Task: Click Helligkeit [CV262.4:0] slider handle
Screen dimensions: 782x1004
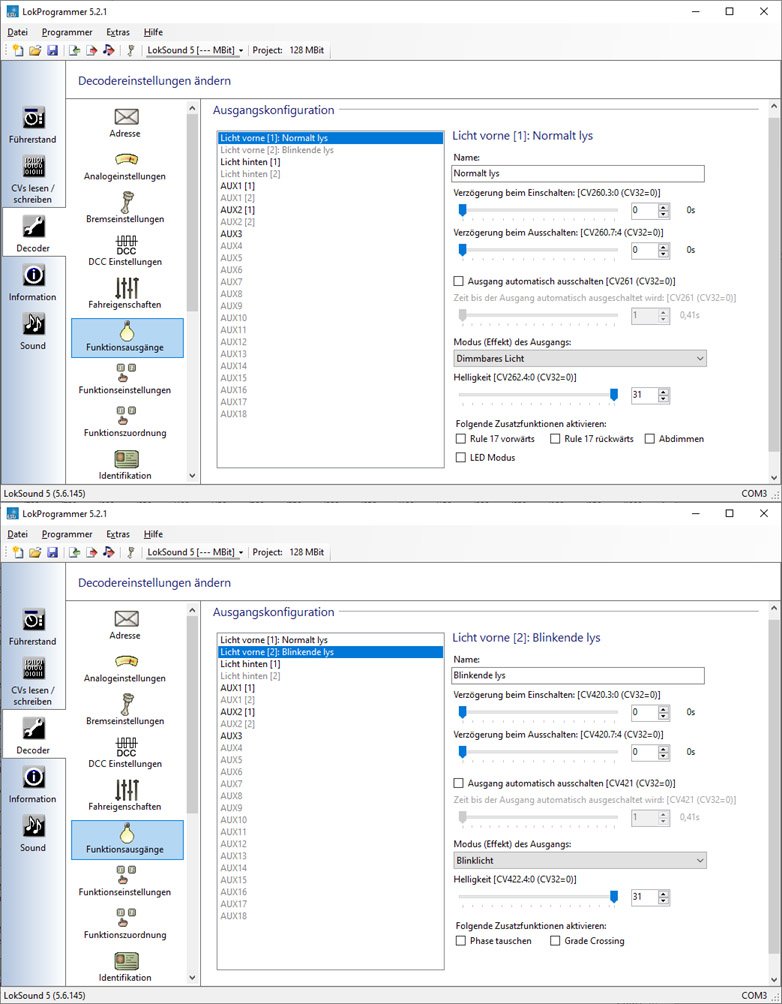Action: click(614, 395)
